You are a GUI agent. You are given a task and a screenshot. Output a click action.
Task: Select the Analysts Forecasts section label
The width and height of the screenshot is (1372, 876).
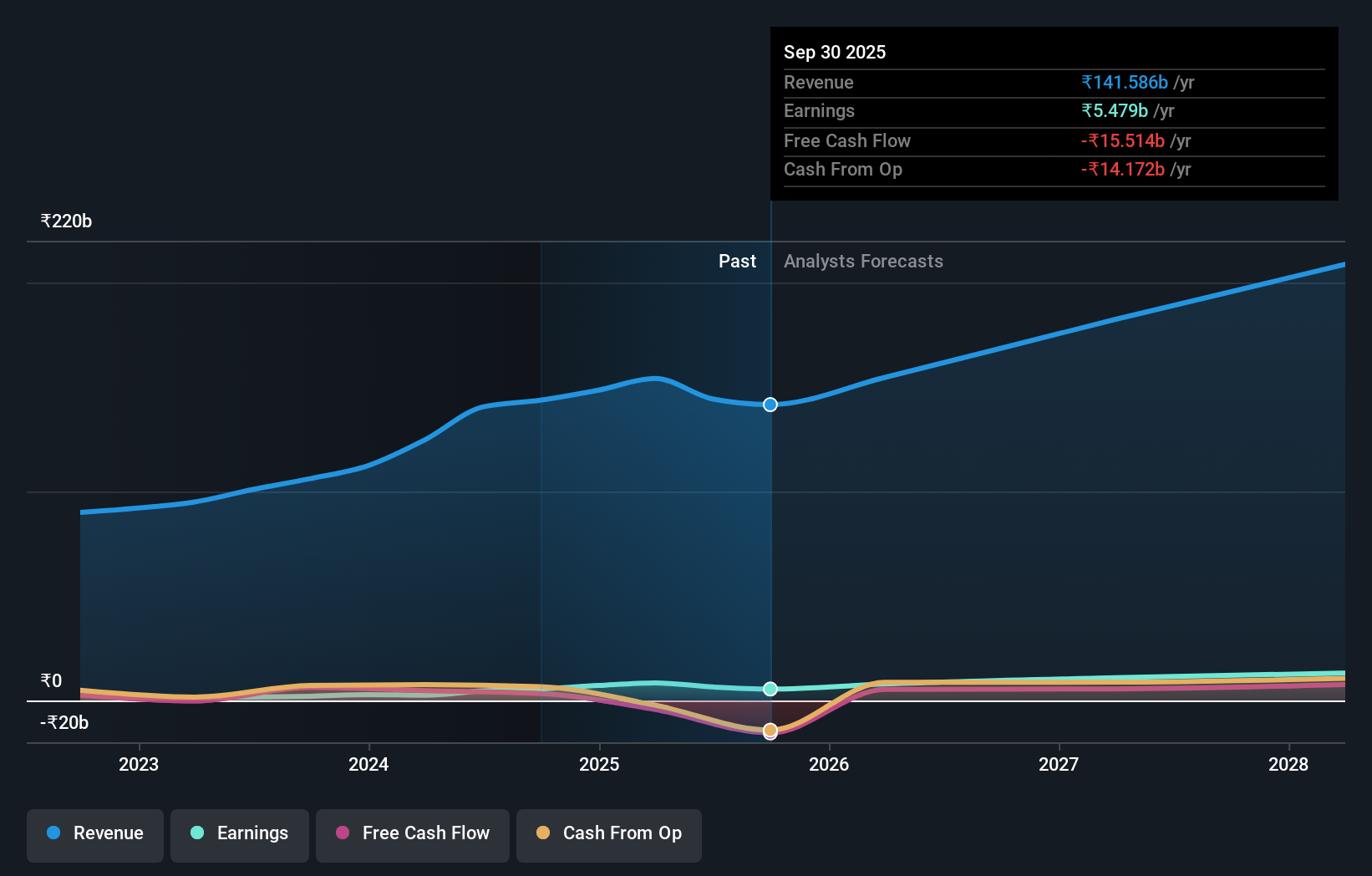(863, 261)
